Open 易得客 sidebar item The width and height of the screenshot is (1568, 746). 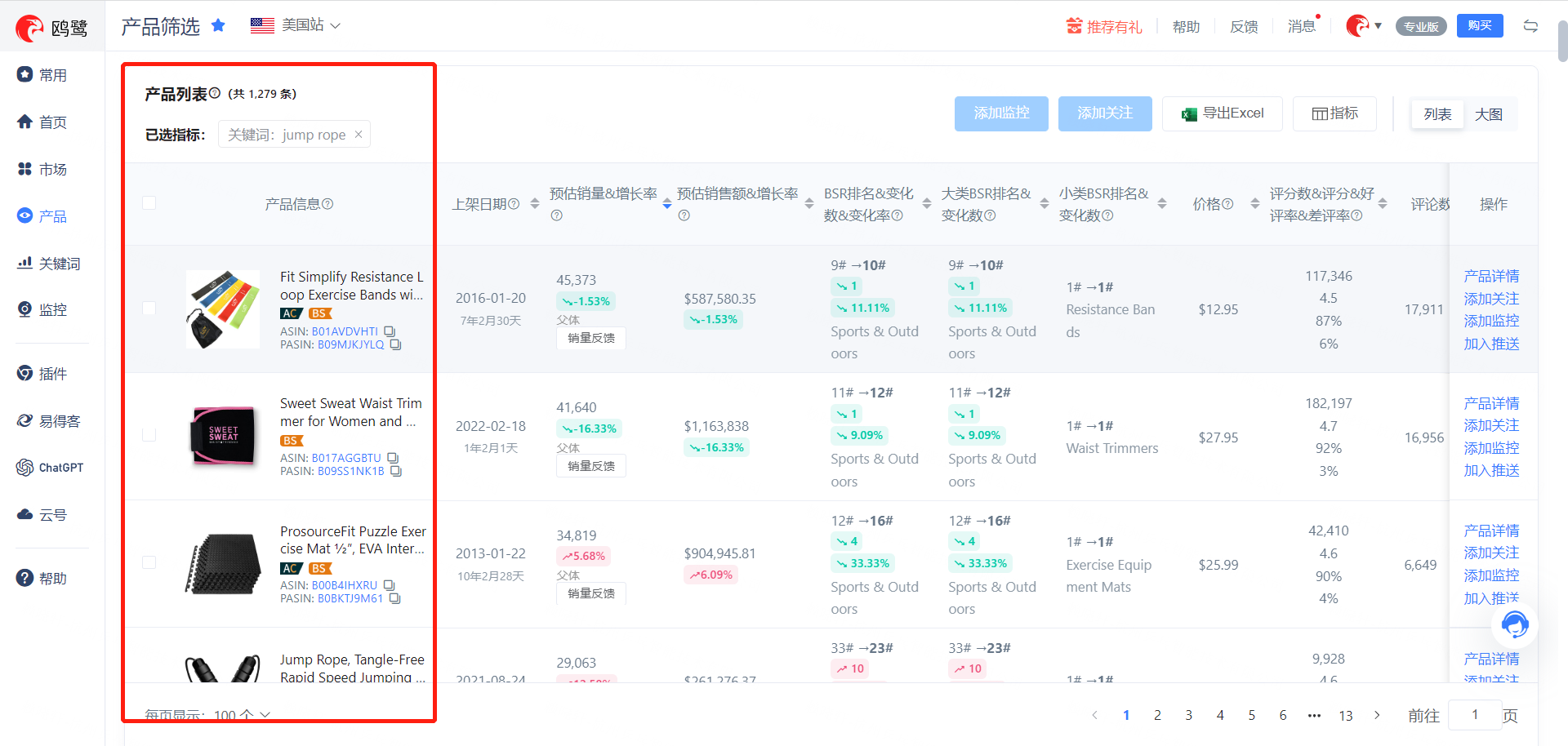click(49, 421)
